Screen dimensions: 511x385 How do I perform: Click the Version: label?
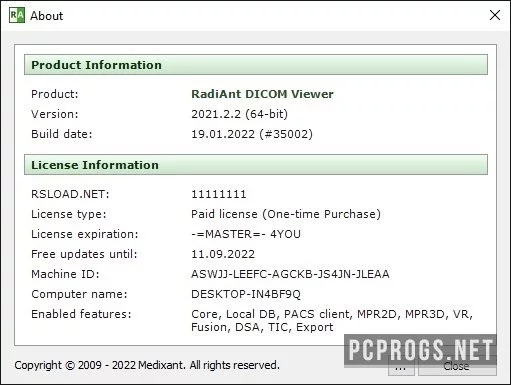(55, 114)
